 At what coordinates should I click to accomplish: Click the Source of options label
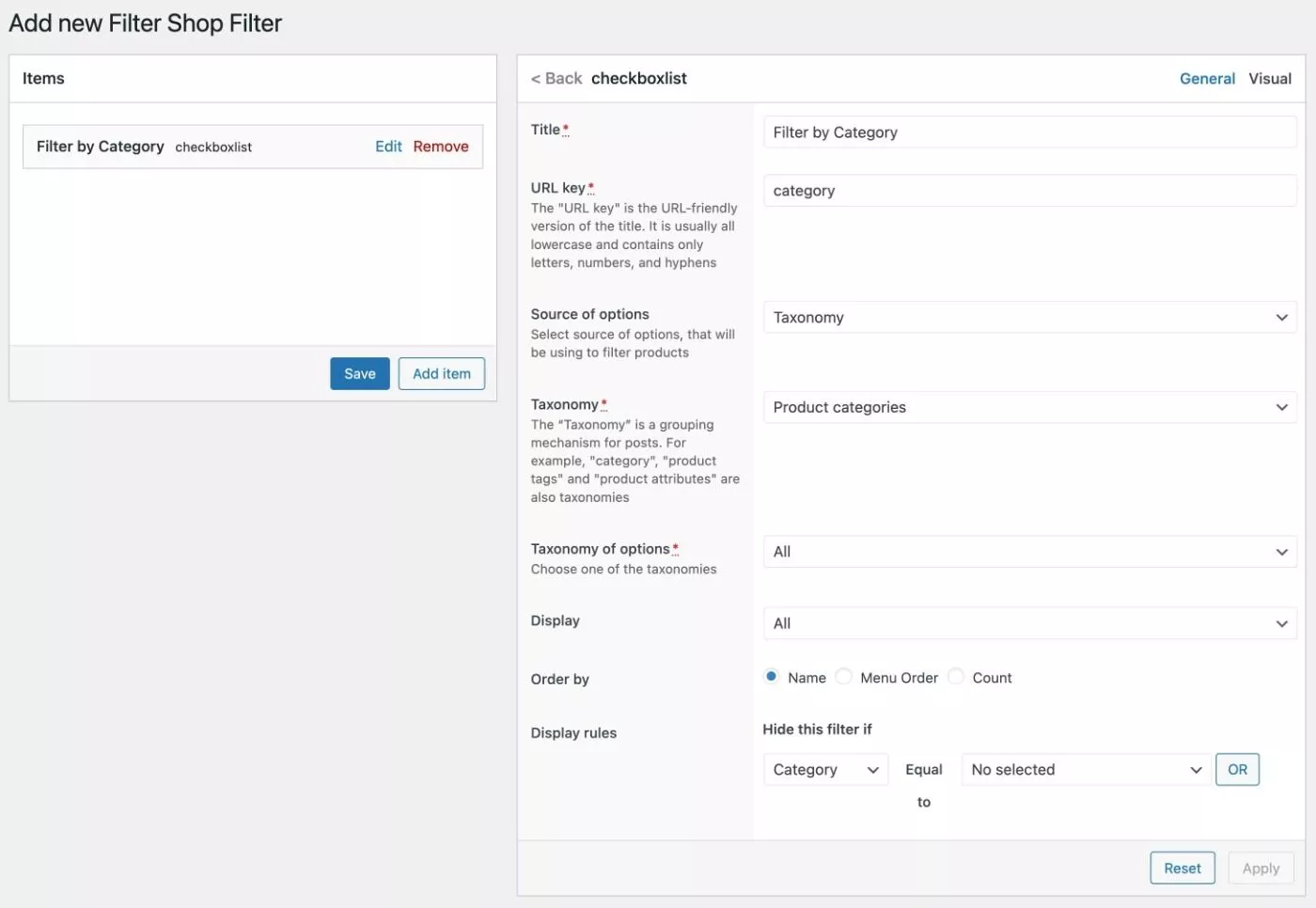click(x=589, y=314)
